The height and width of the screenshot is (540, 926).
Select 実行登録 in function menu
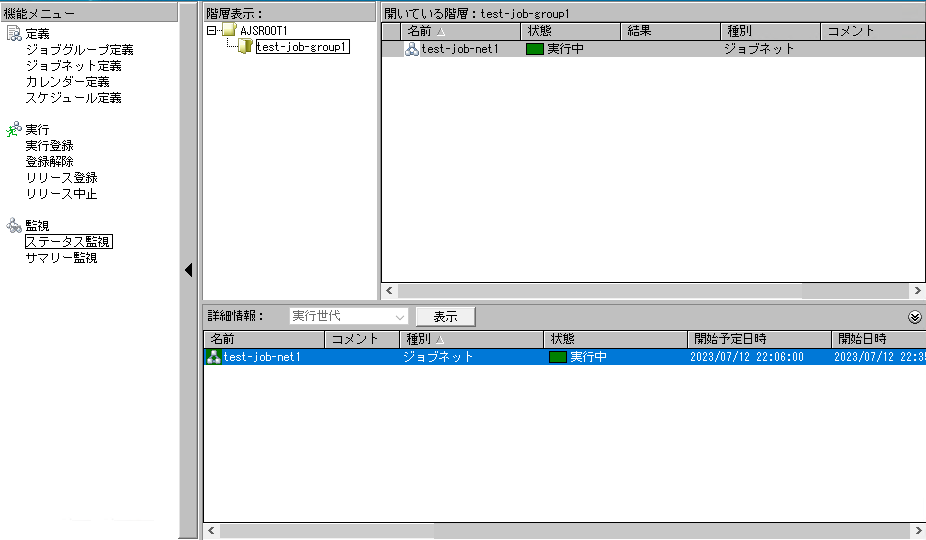[49, 145]
